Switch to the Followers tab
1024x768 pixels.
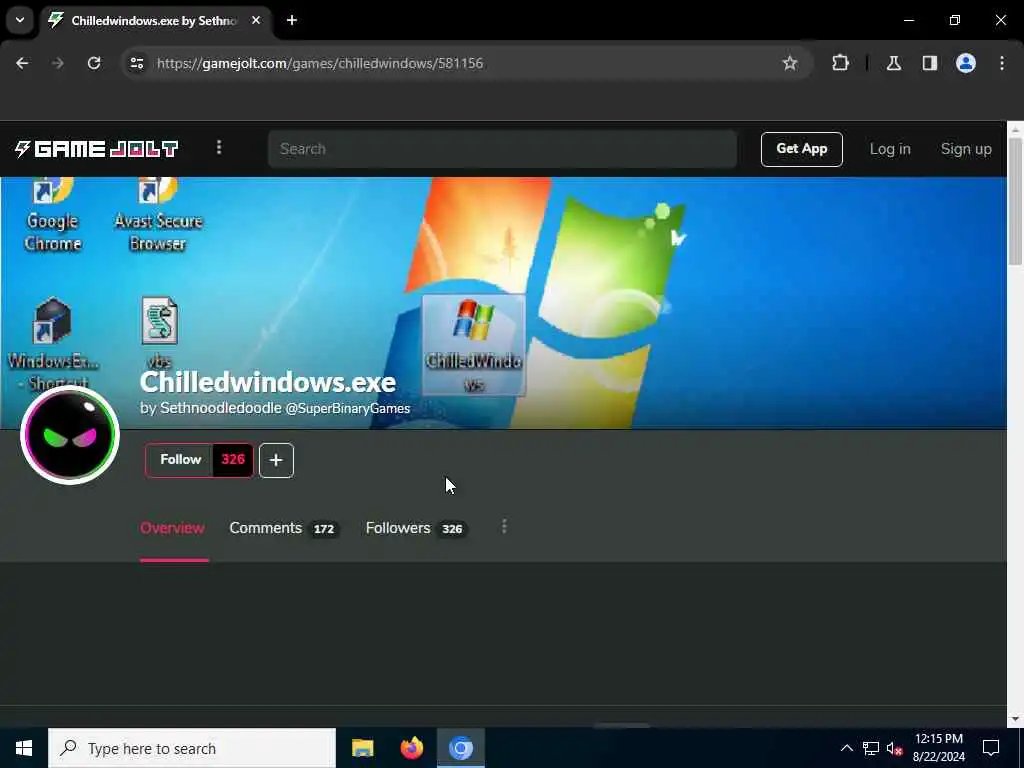pos(415,528)
